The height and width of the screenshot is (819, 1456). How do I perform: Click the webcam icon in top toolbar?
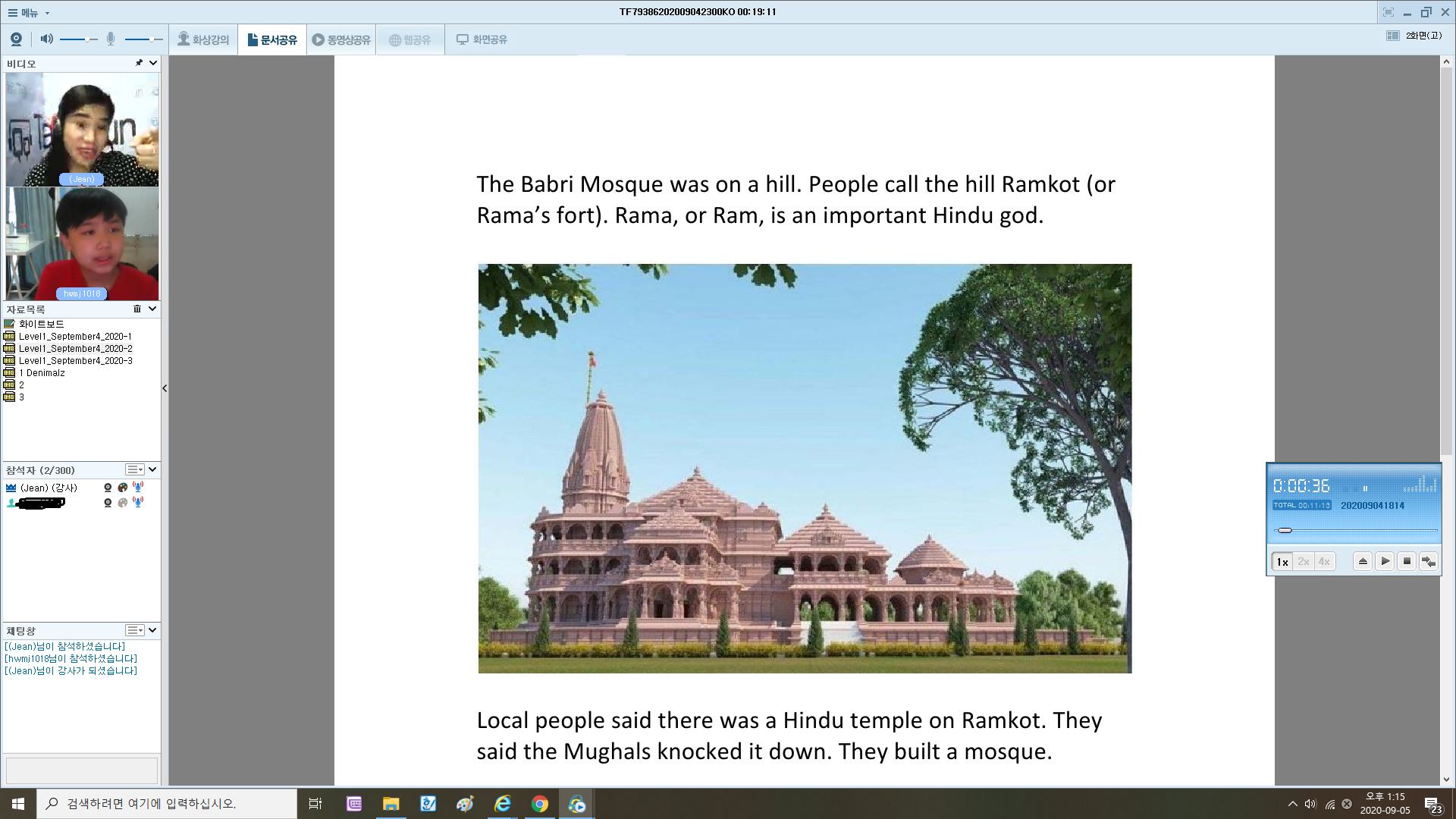click(x=16, y=39)
